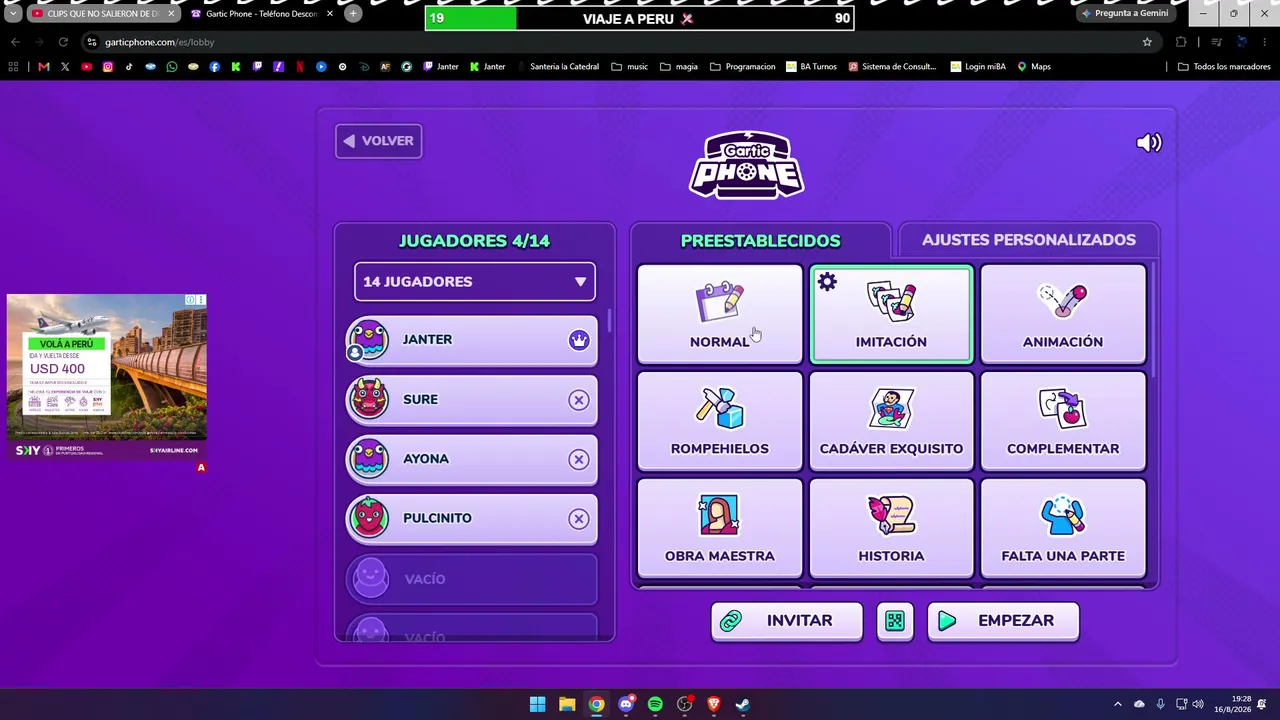The image size is (1280, 720).
Task: Switch to the AJUSTES PERSONALIZADOS tab
Action: click(1029, 240)
